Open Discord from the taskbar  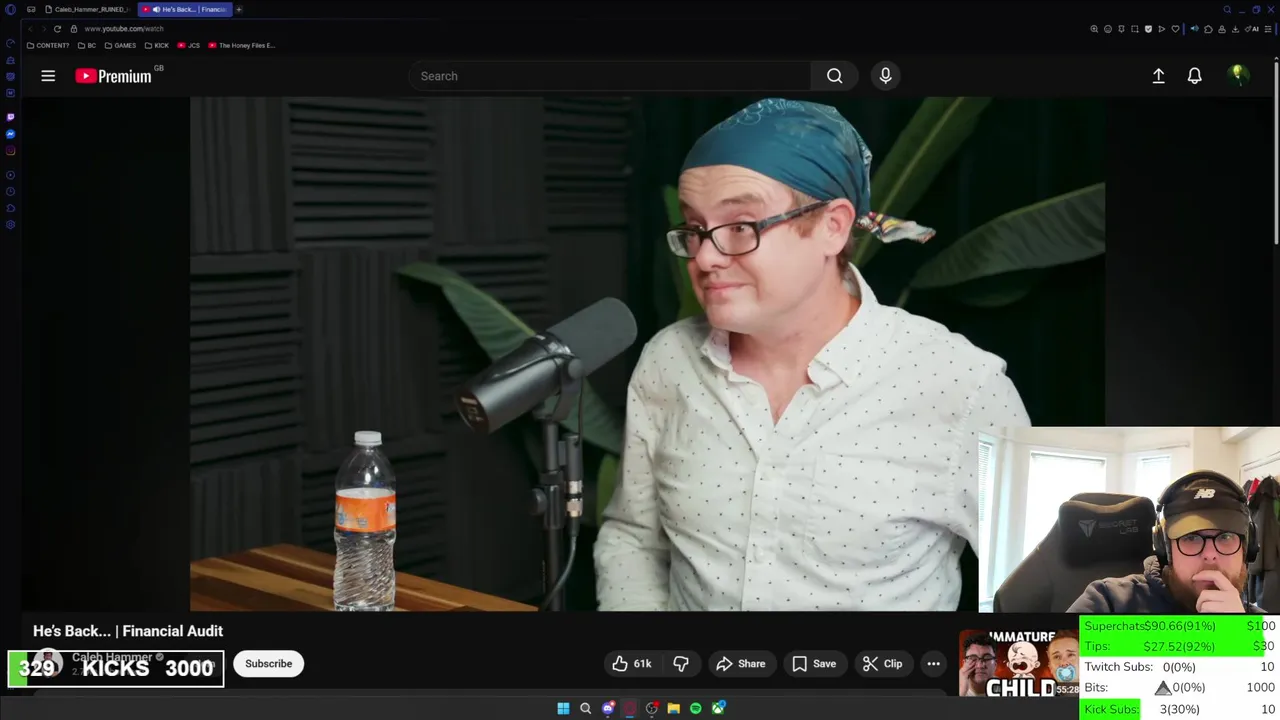608,708
